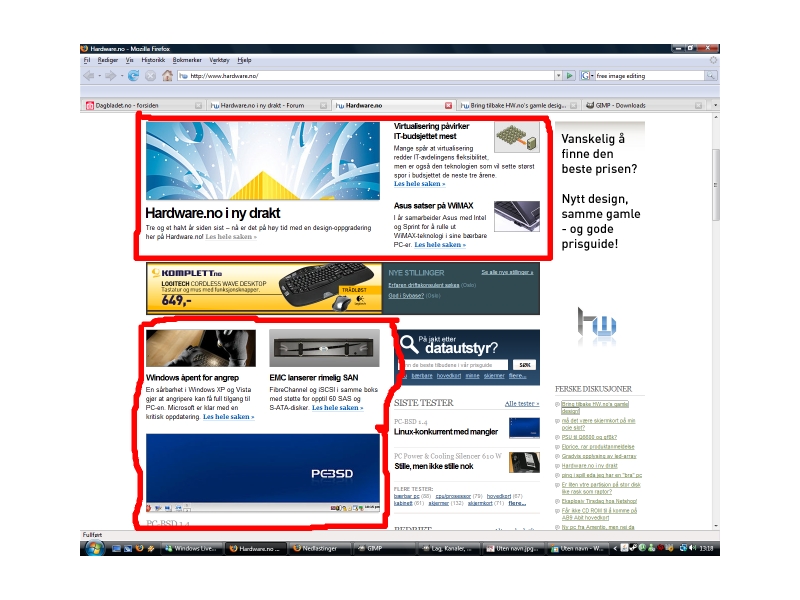Image resolution: width=800 pixels, height=600 pixels.
Task: Close the Dagbladet.no tab
Action: (198, 106)
